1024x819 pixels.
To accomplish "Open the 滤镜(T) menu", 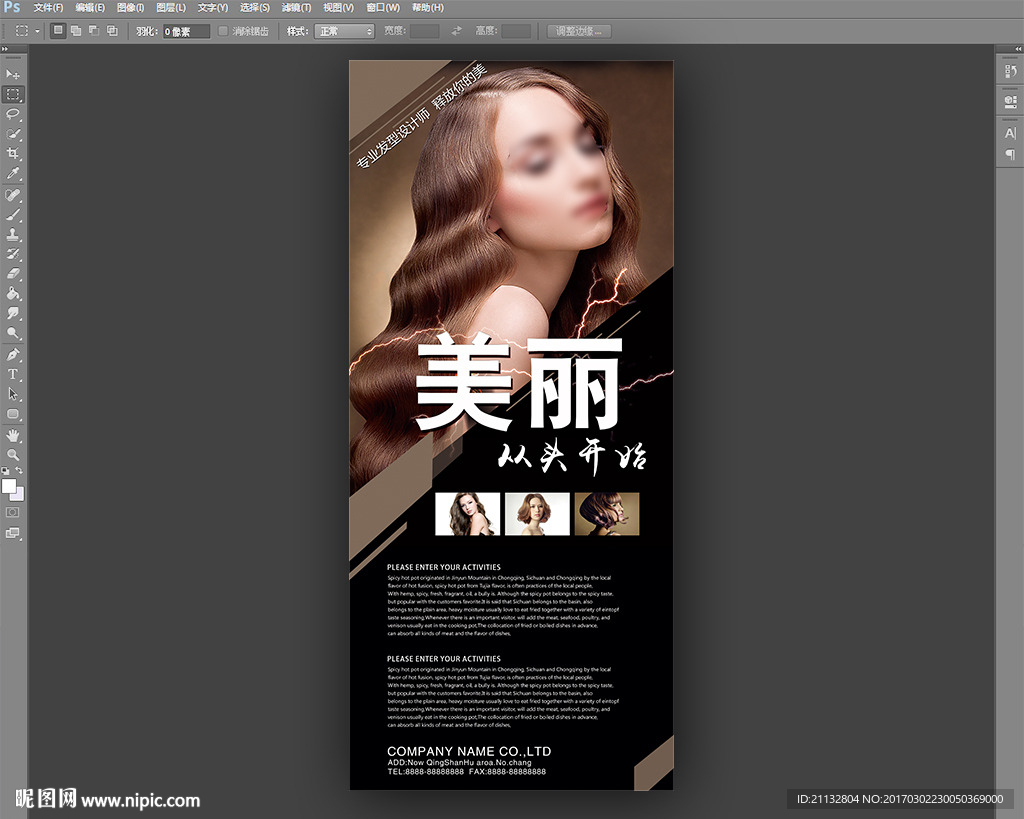I will (293, 7).
